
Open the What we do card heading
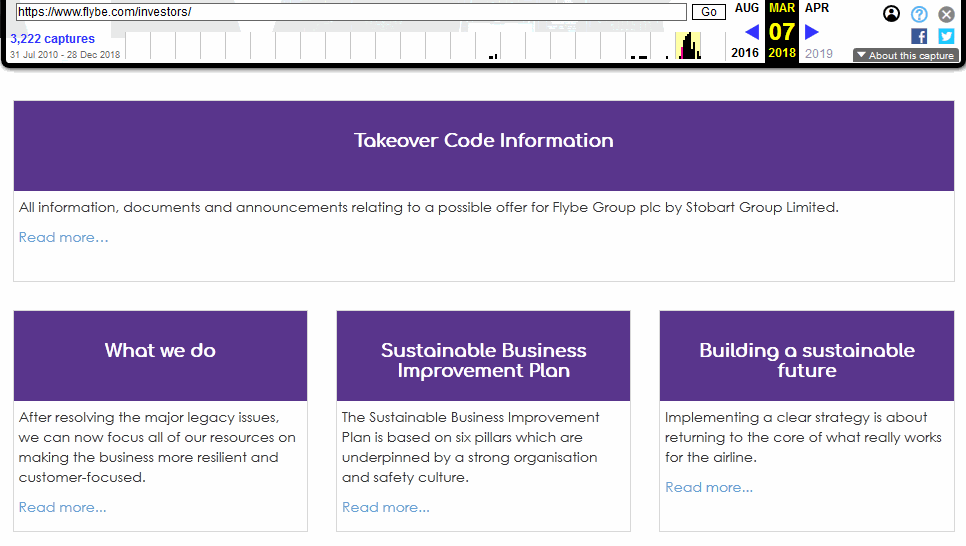click(160, 351)
